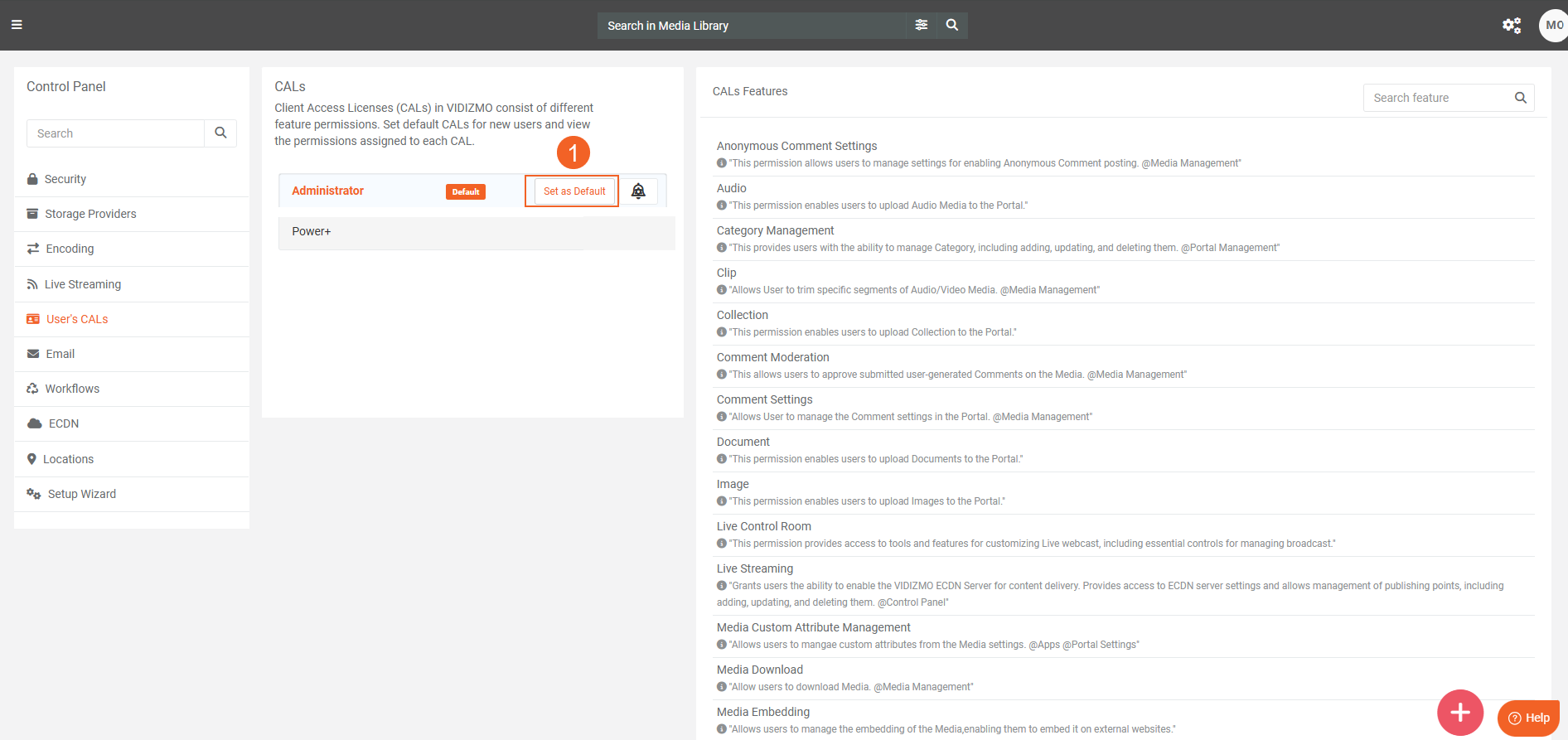Set Administrator CAL as default
The width and height of the screenshot is (1568, 740).
click(574, 191)
